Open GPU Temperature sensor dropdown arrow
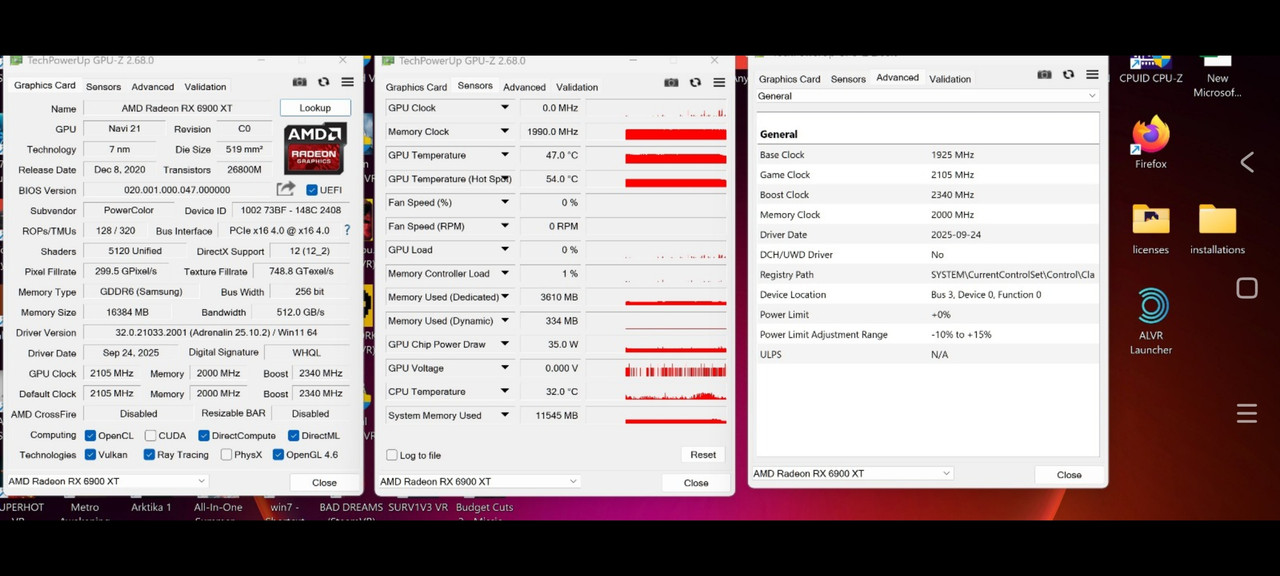This screenshot has width=1280, height=576. [505, 155]
